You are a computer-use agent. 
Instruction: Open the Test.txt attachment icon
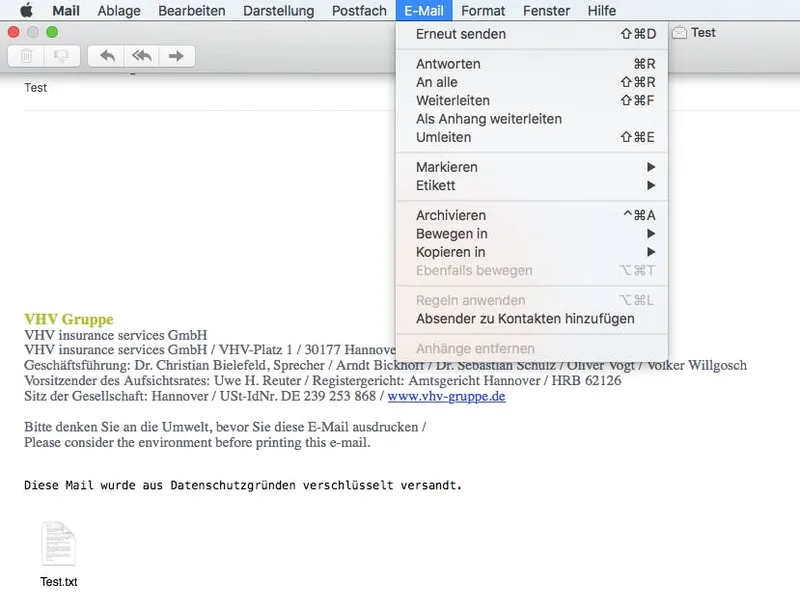59,544
